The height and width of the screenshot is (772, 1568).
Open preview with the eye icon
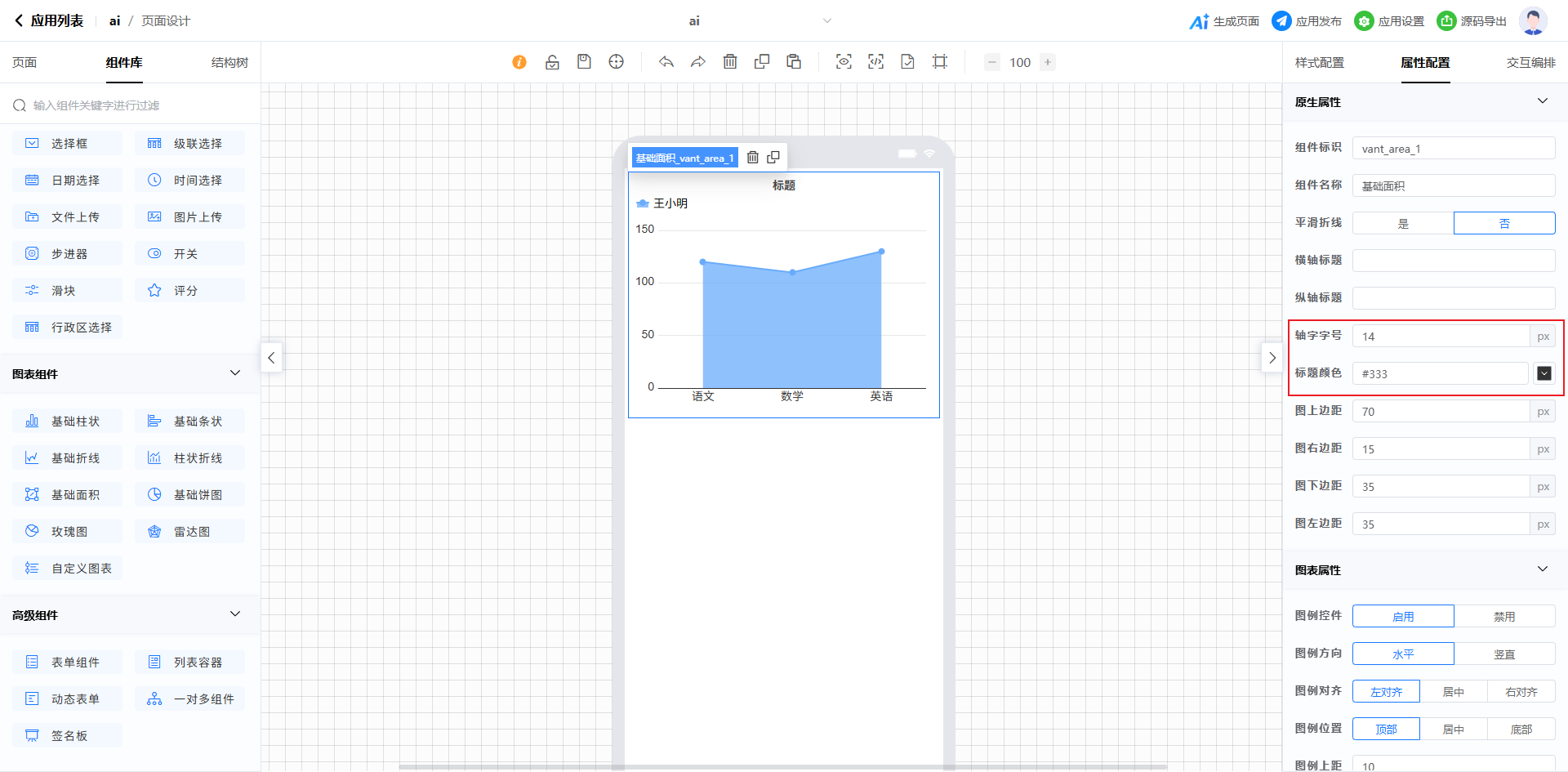(x=844, y=62)
